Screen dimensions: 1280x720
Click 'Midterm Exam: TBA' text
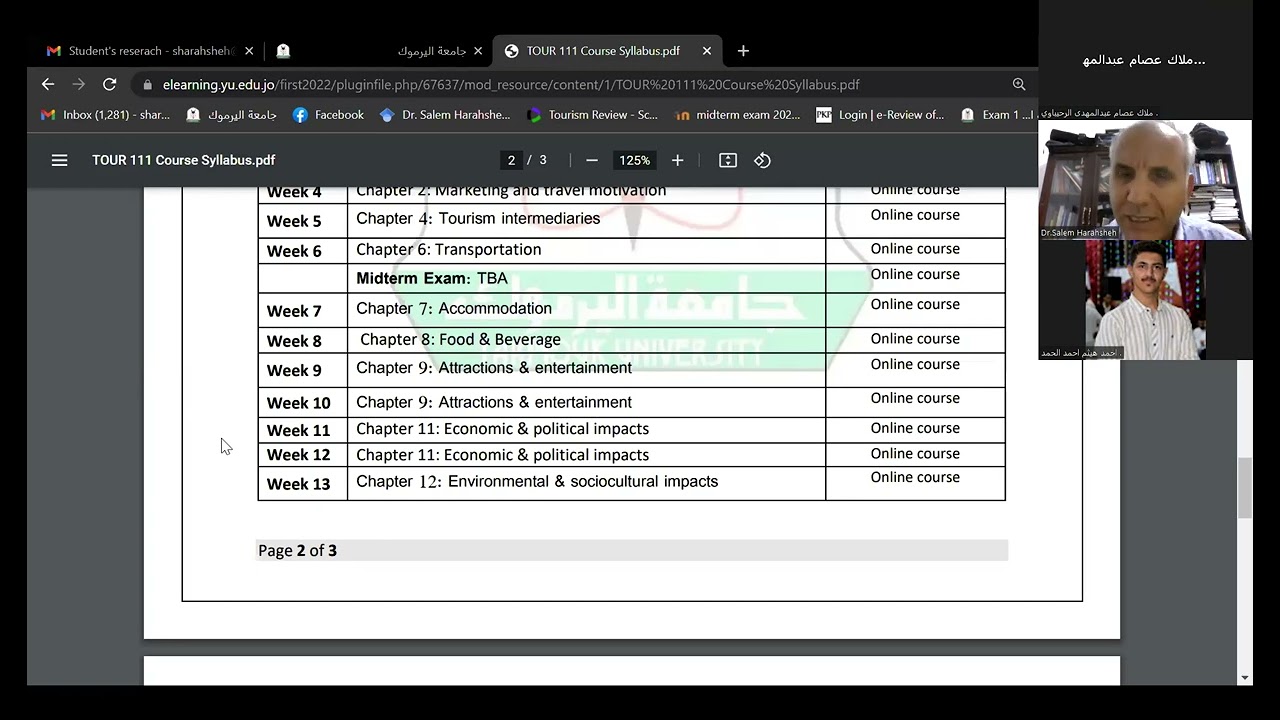tap(432, 278)
